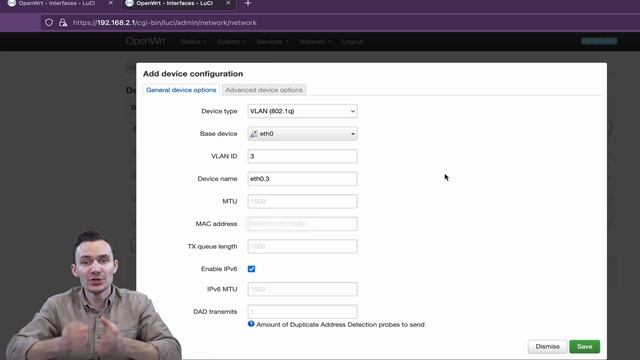Screen dimensions: 640x360
Task: Open a new browser tab with plus icon
Action: (248, 3)
